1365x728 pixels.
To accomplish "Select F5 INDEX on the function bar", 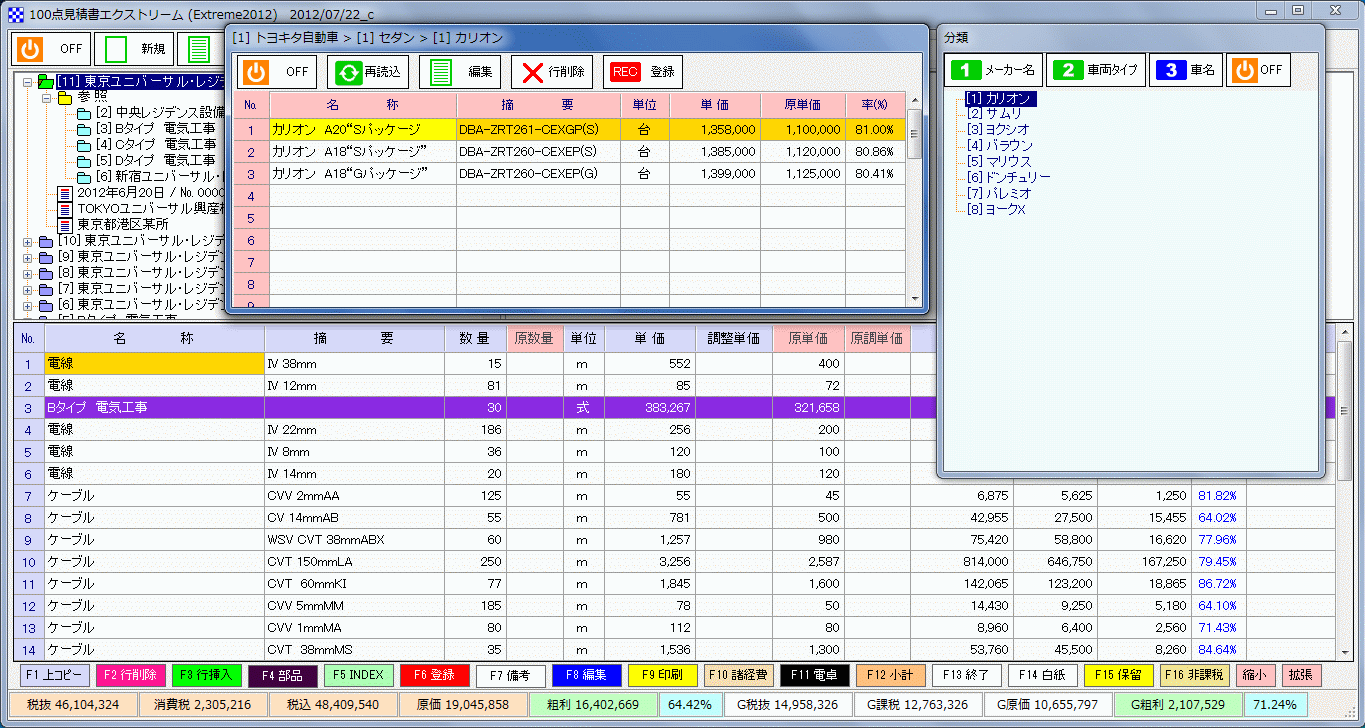I will 359,675.
